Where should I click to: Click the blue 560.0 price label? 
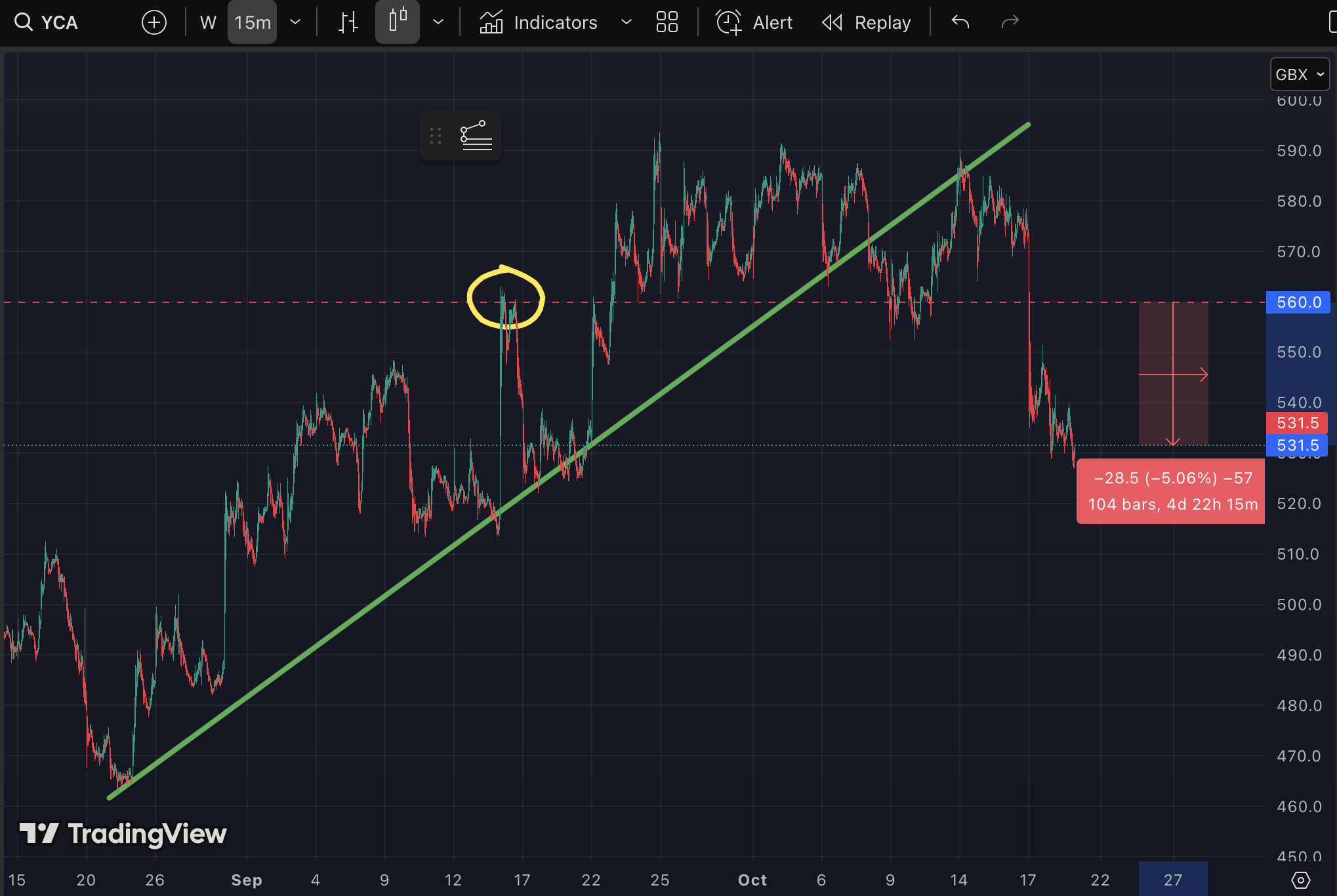tap(1299, 302)
